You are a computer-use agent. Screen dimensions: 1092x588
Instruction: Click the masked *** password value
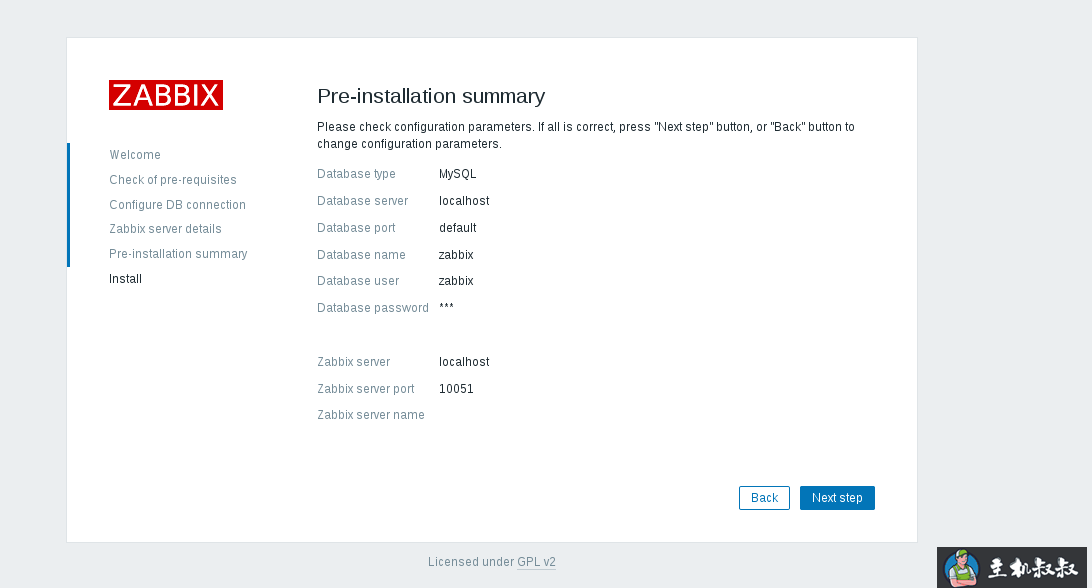446,307
